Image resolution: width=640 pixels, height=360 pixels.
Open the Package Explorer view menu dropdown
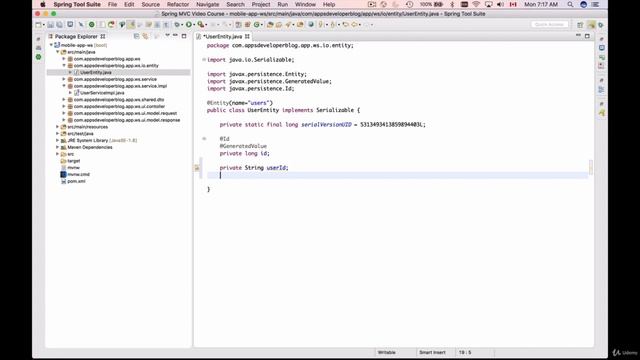click(167, 36)
